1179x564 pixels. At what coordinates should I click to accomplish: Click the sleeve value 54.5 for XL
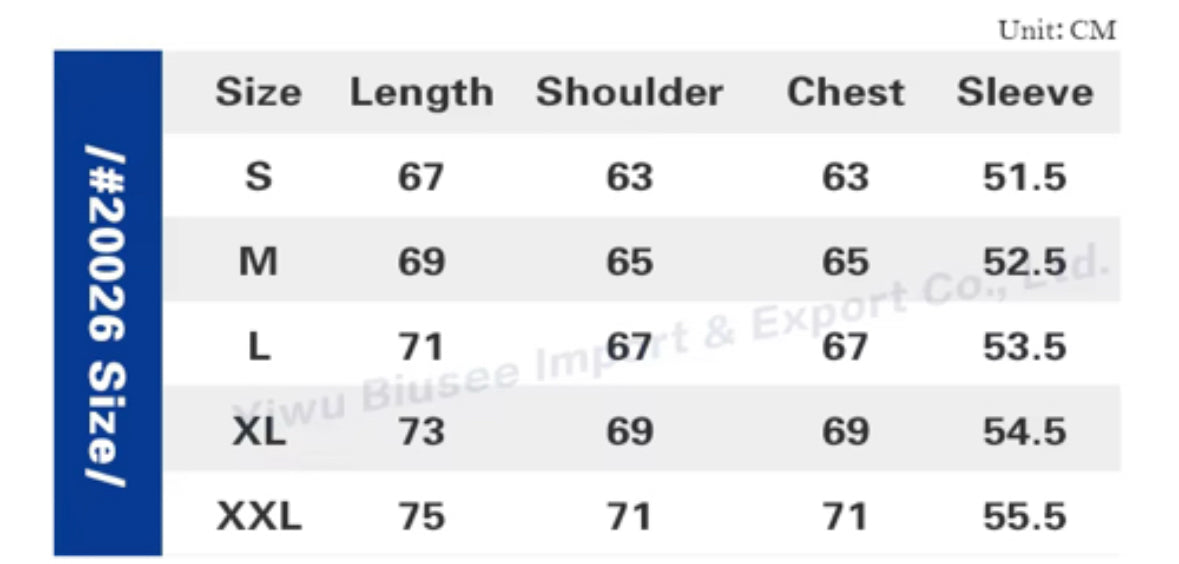tap(1025, 433)
